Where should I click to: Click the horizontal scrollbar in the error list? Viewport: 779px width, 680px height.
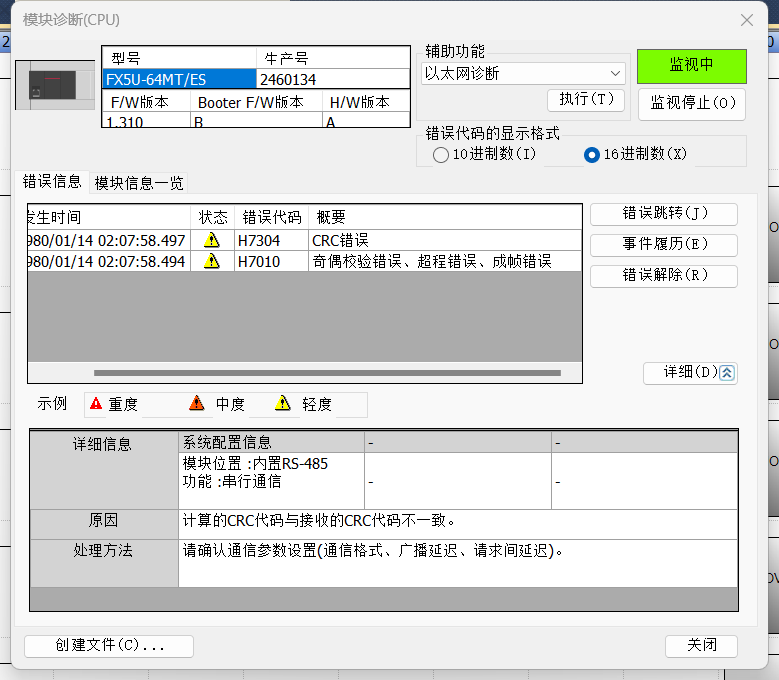tap(300, 373)
